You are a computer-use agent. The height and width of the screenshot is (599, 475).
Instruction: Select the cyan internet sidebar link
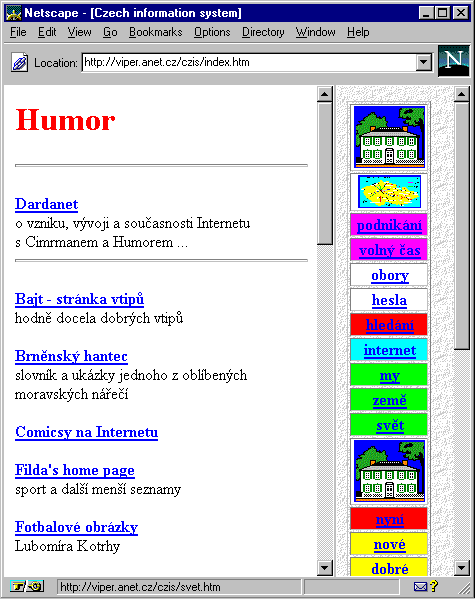(x=389, y=350)
